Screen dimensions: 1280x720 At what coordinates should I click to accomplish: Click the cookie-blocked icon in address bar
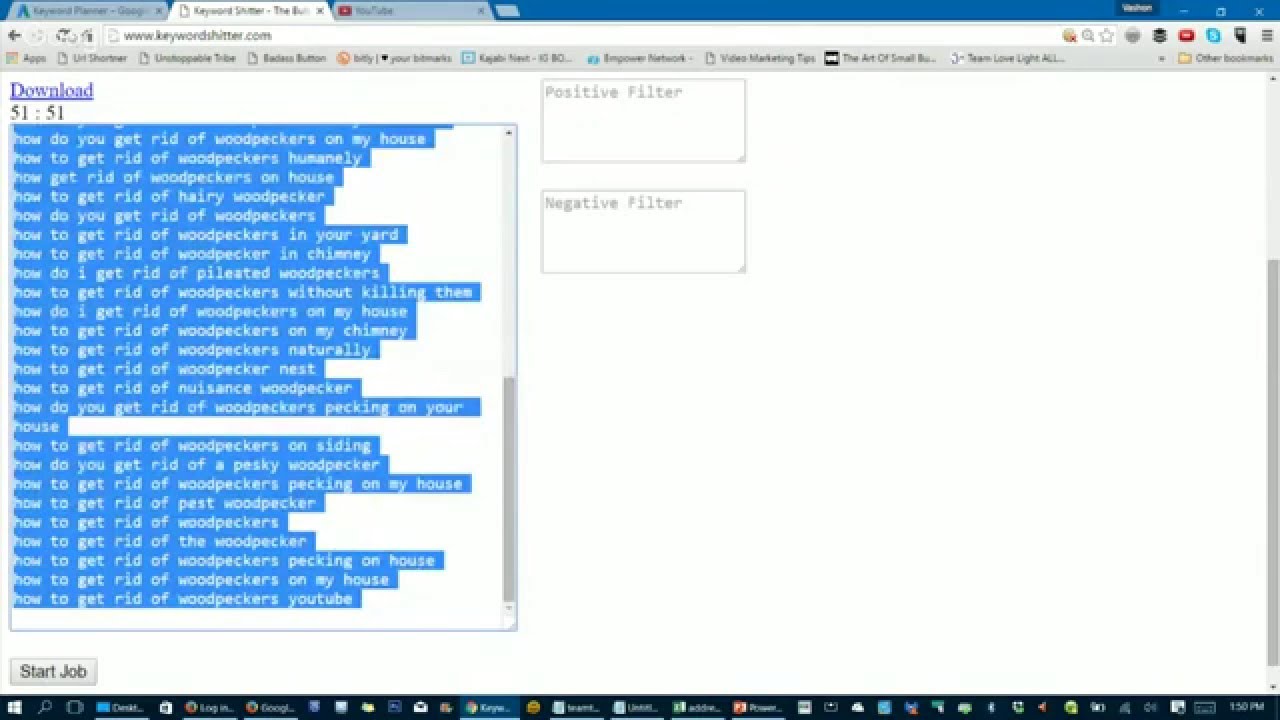[1069, 35]
